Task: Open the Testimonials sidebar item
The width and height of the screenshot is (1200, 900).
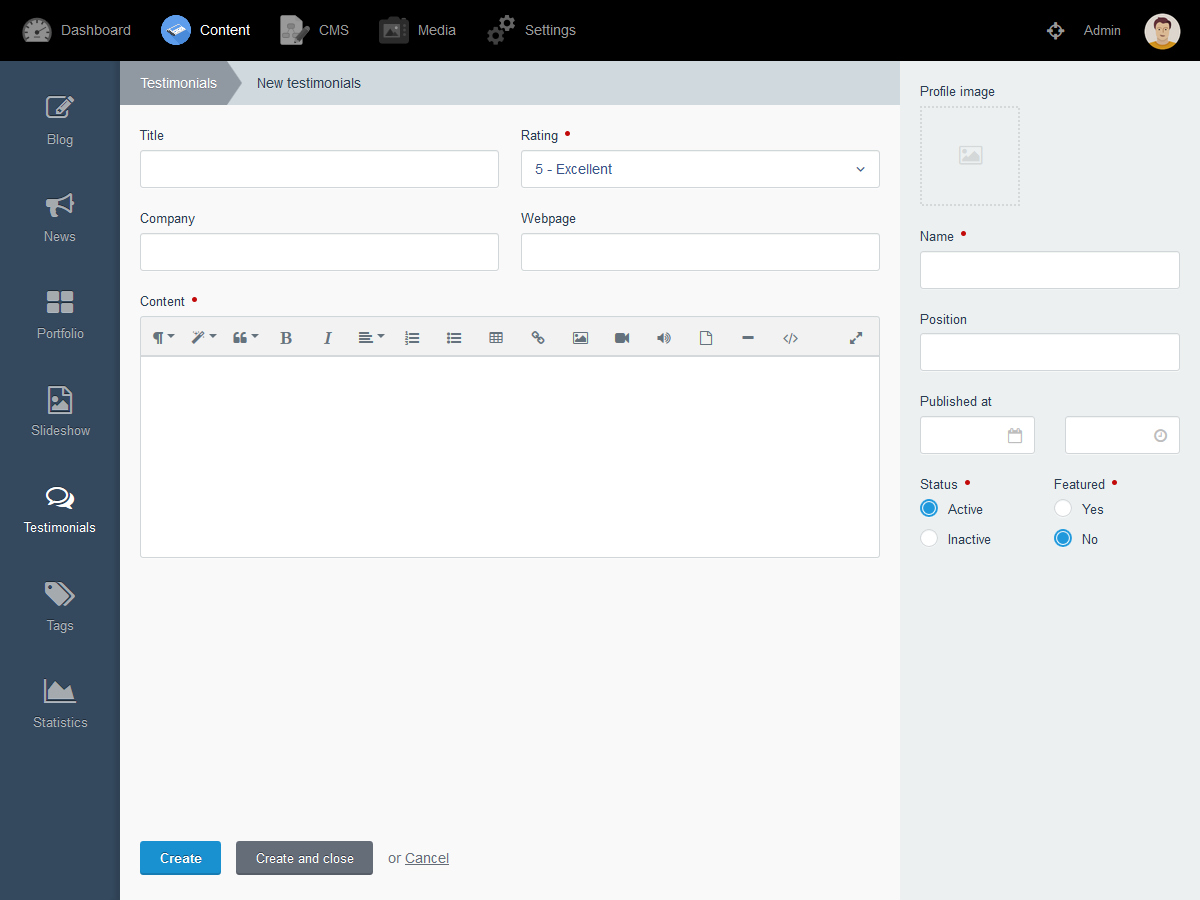Action: coord(60,508)
